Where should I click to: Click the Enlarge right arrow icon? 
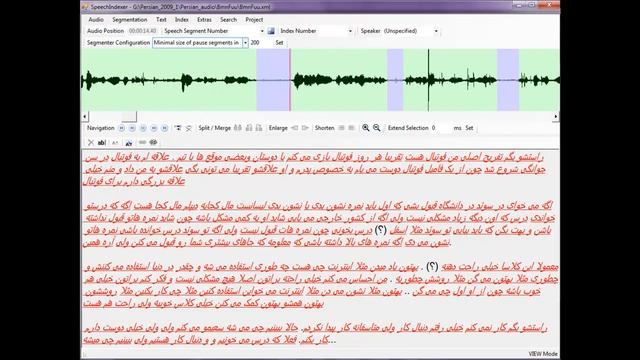click(x=305, y=128)
